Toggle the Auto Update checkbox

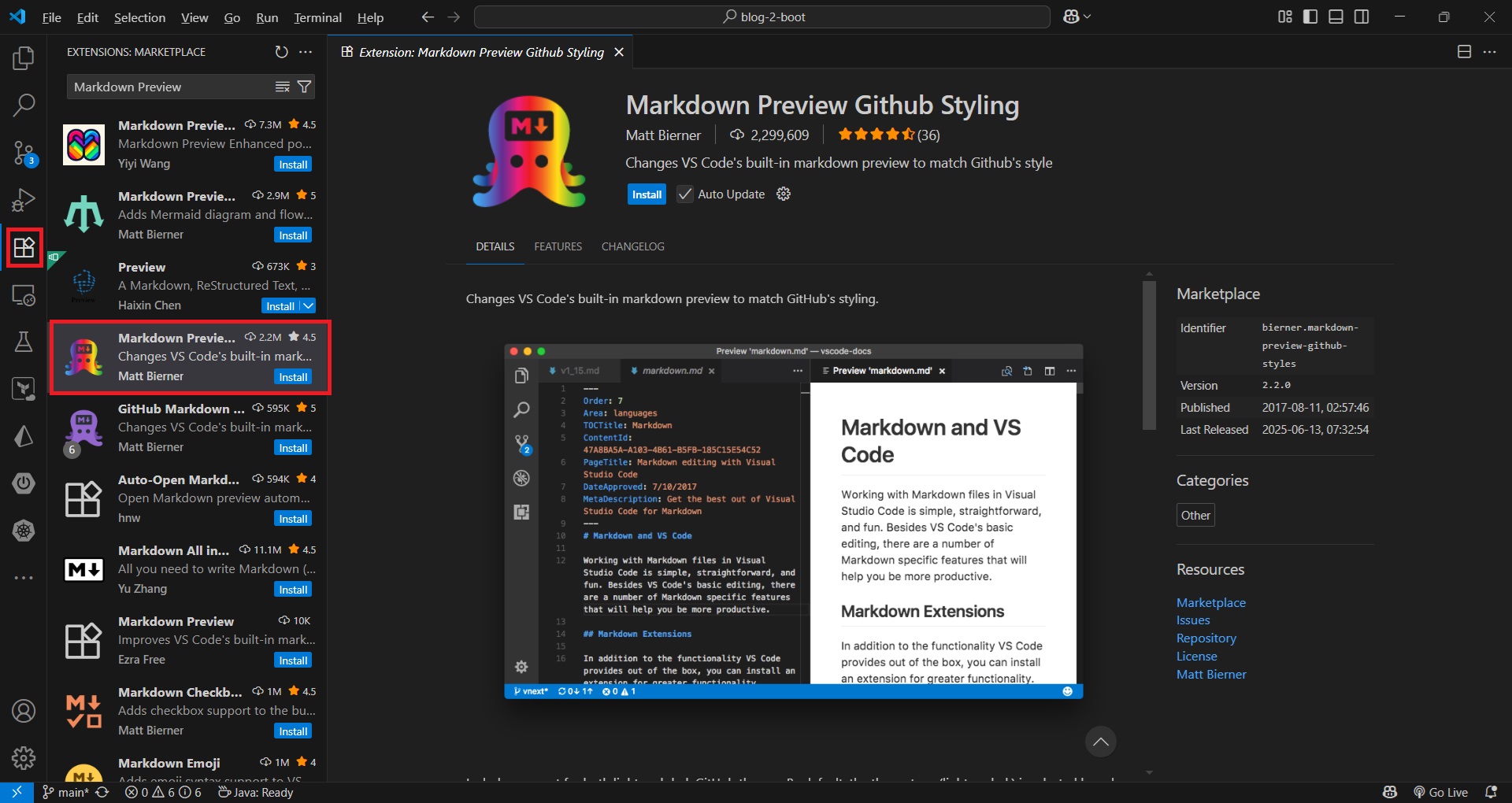click(x=685, y=194)
